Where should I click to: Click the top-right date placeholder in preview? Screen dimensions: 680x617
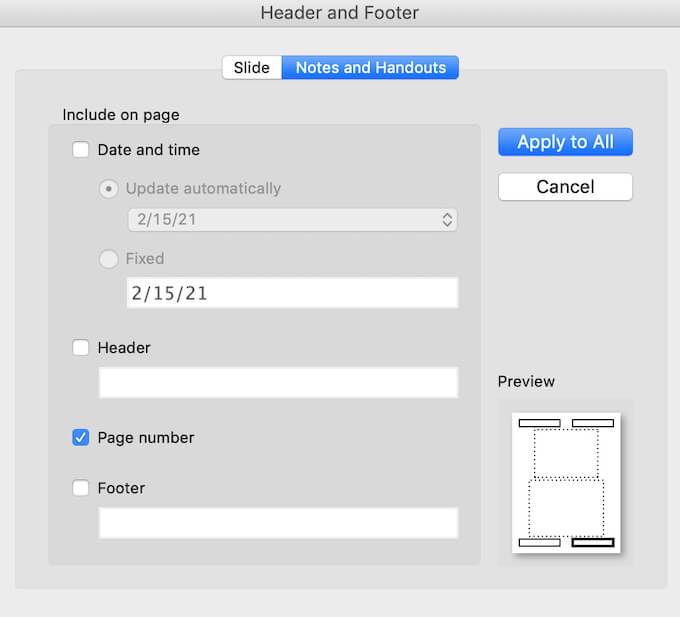click(x=592, y=423)
